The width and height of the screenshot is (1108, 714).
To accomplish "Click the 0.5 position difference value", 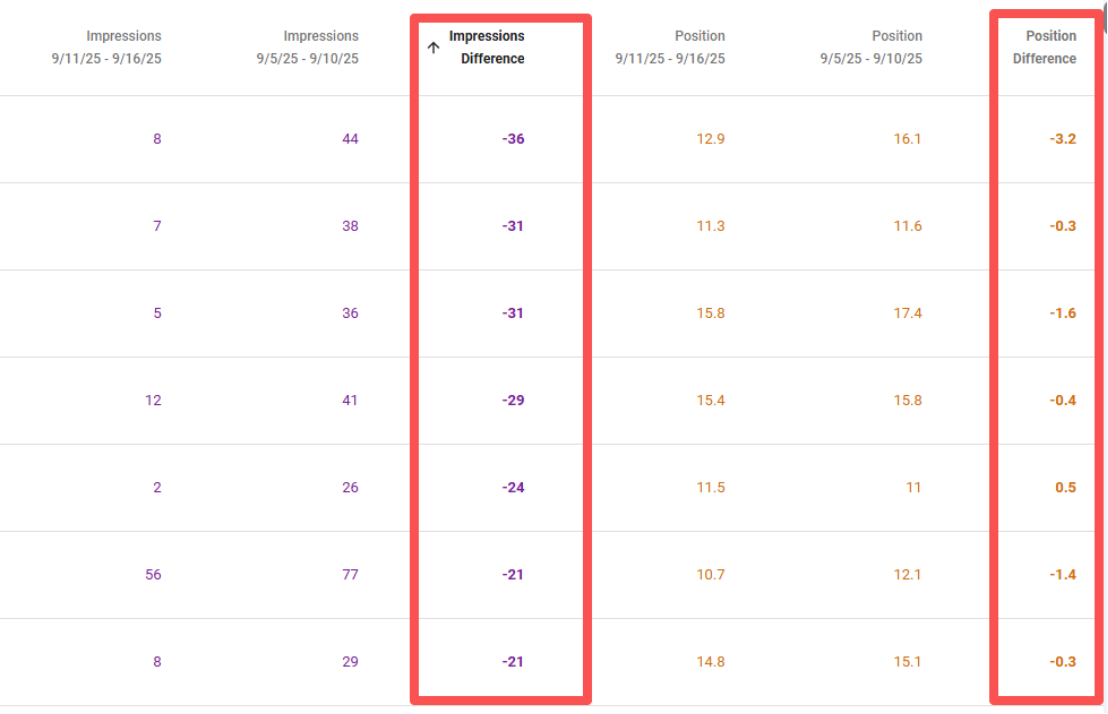I will coord(1065,488).
